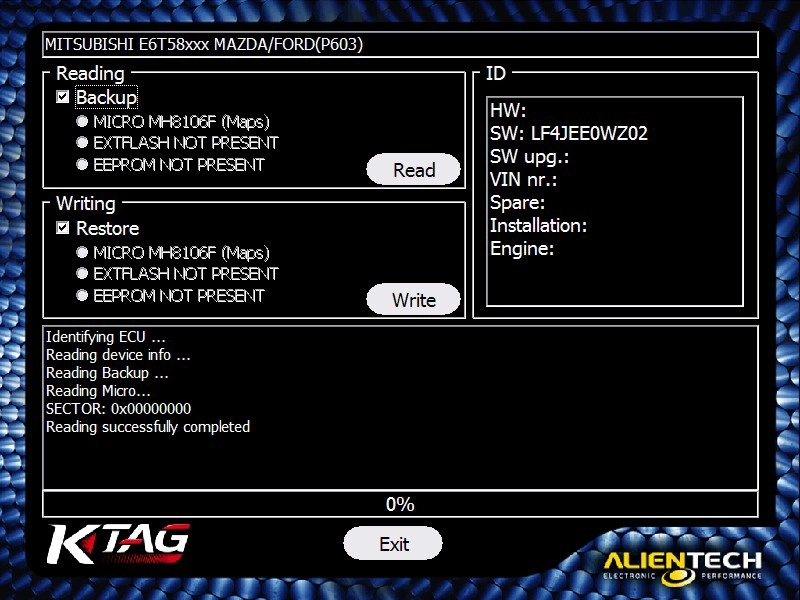
Task: Select MICRO MH8106F (Maps) under Reading
Action: pos(82,121)
